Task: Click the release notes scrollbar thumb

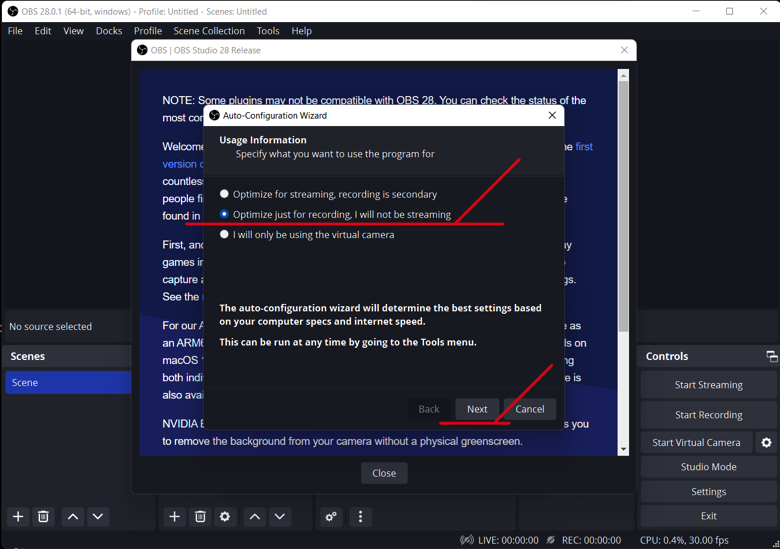Action: [623, 206]
